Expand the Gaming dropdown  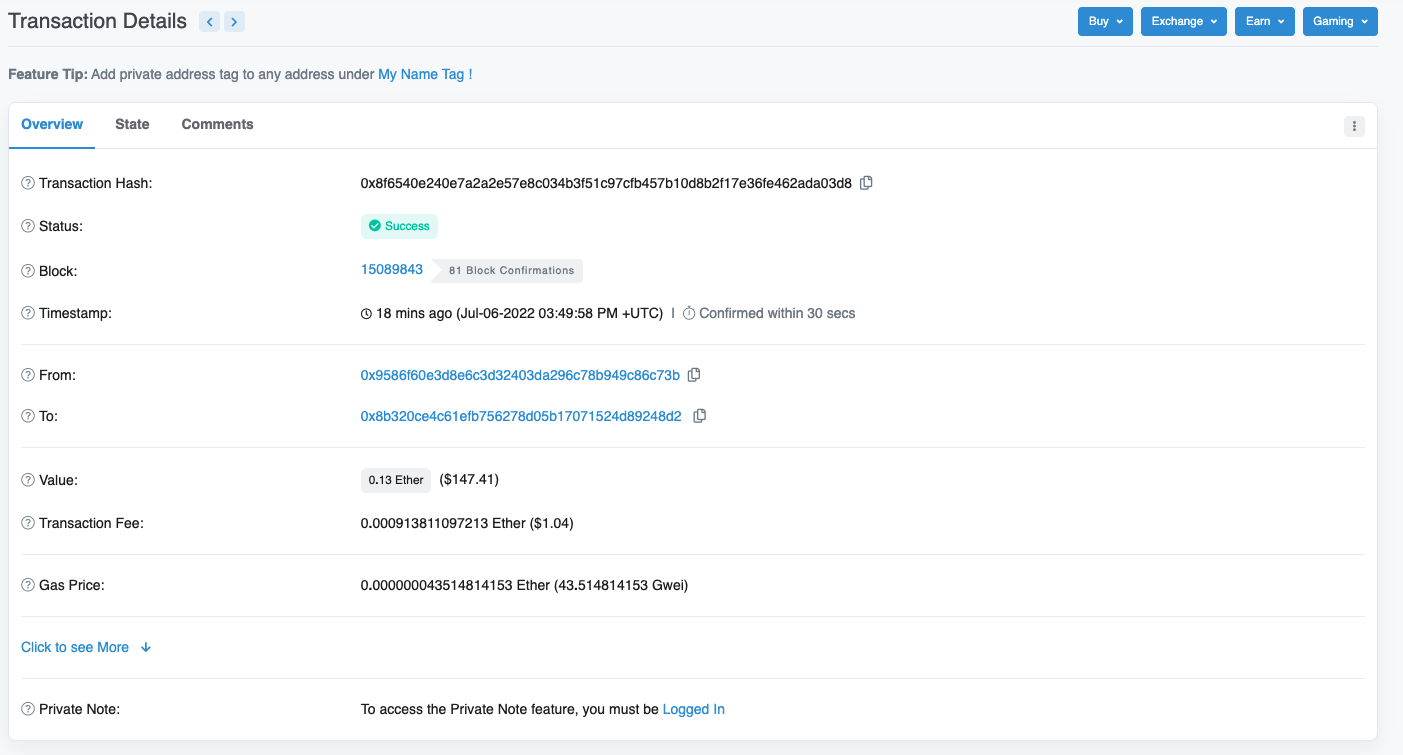1339,22
